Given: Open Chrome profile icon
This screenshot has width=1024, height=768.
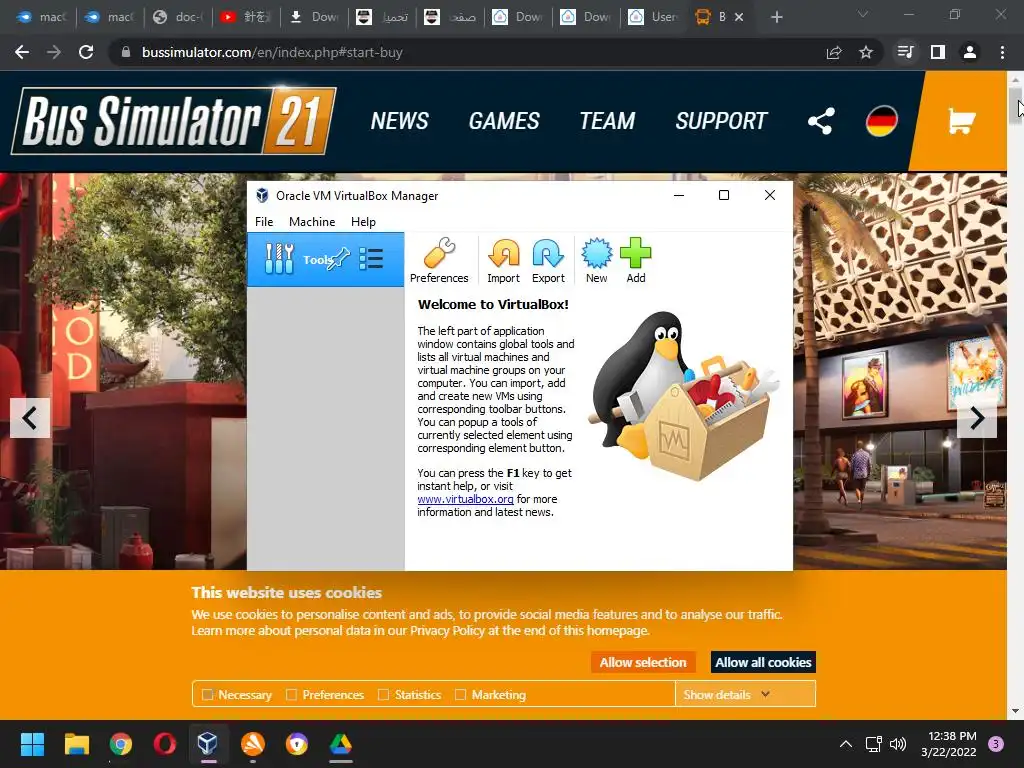Looking at the screenshot, I should pos(970,52).
